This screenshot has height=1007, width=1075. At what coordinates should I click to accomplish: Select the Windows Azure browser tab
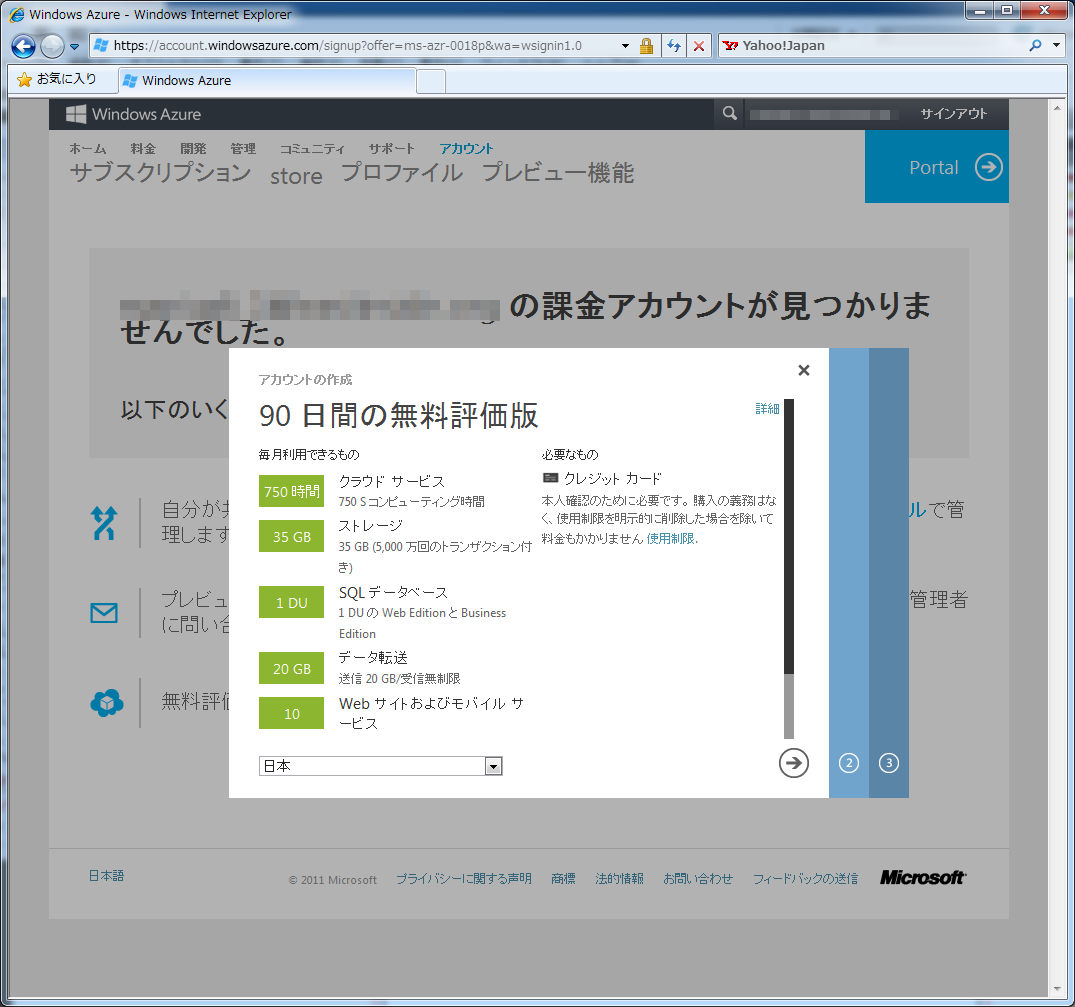coord(267,80)
